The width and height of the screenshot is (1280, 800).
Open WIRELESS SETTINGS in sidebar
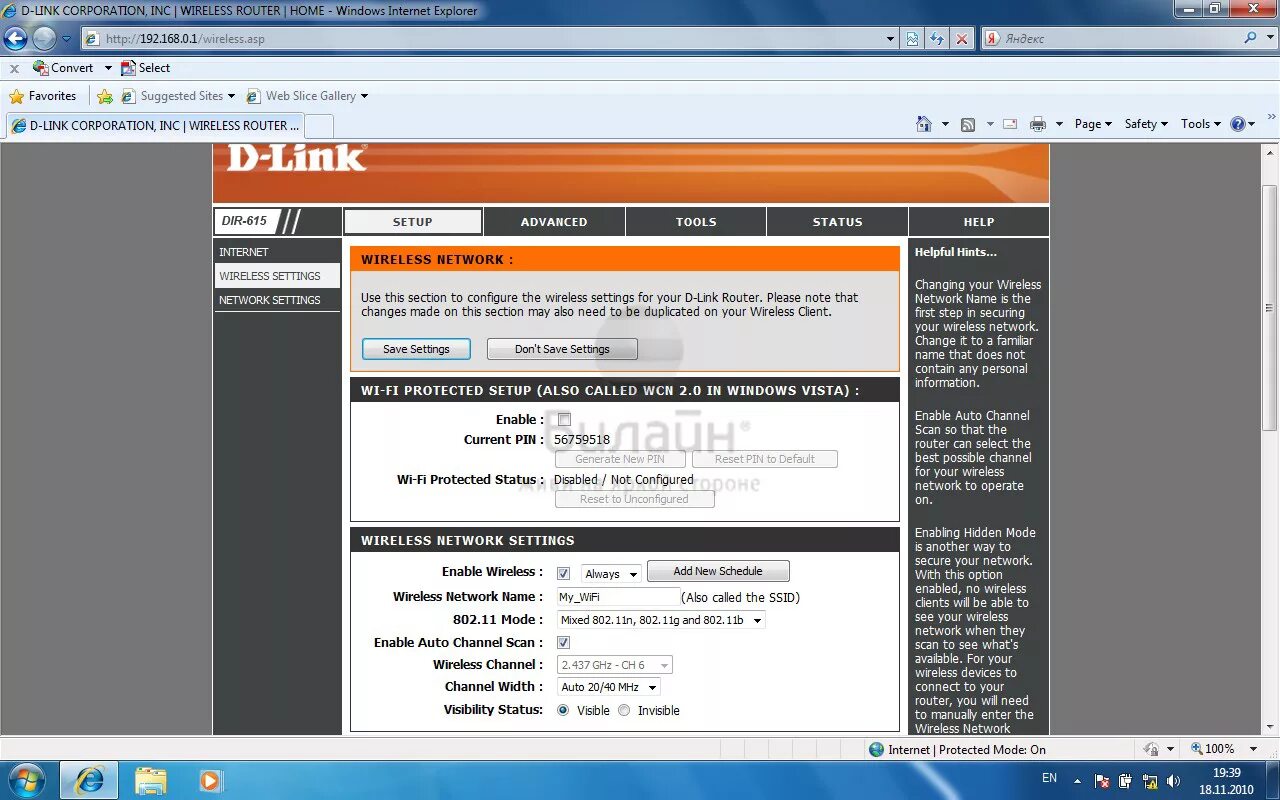(x=277, y=276)
